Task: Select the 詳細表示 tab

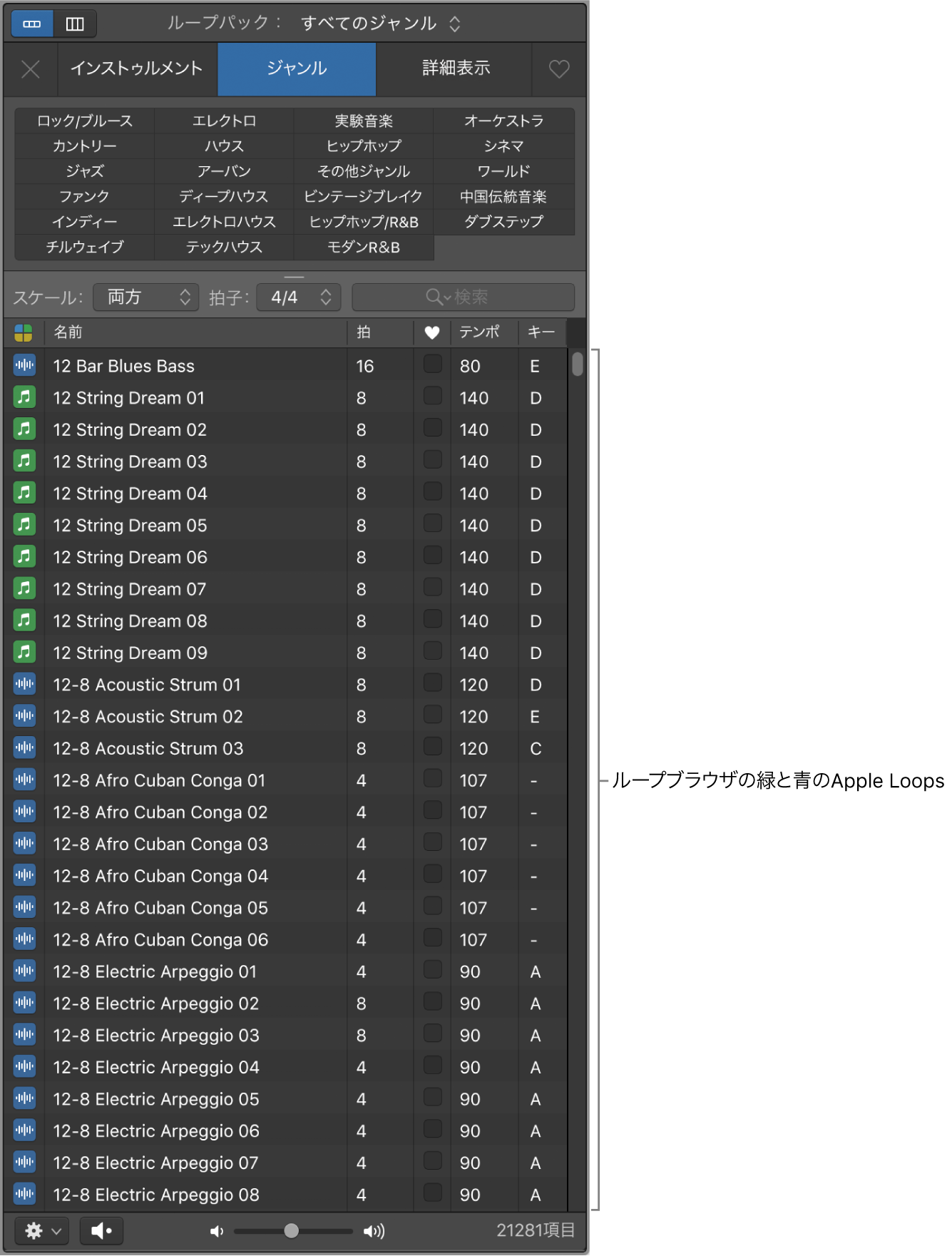Action: click(x=455, y=69)
